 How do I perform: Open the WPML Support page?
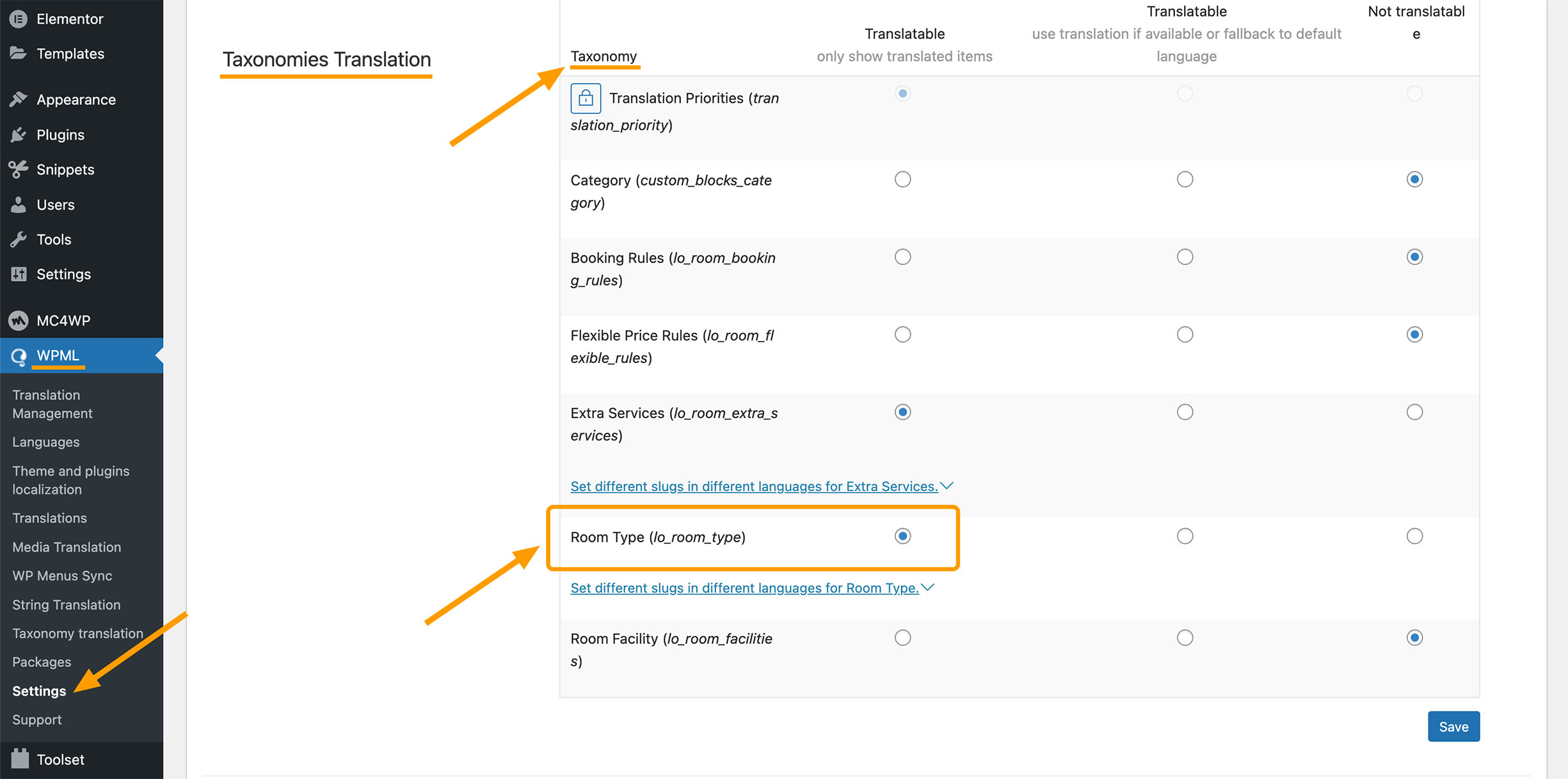click(x=36, y=719)
